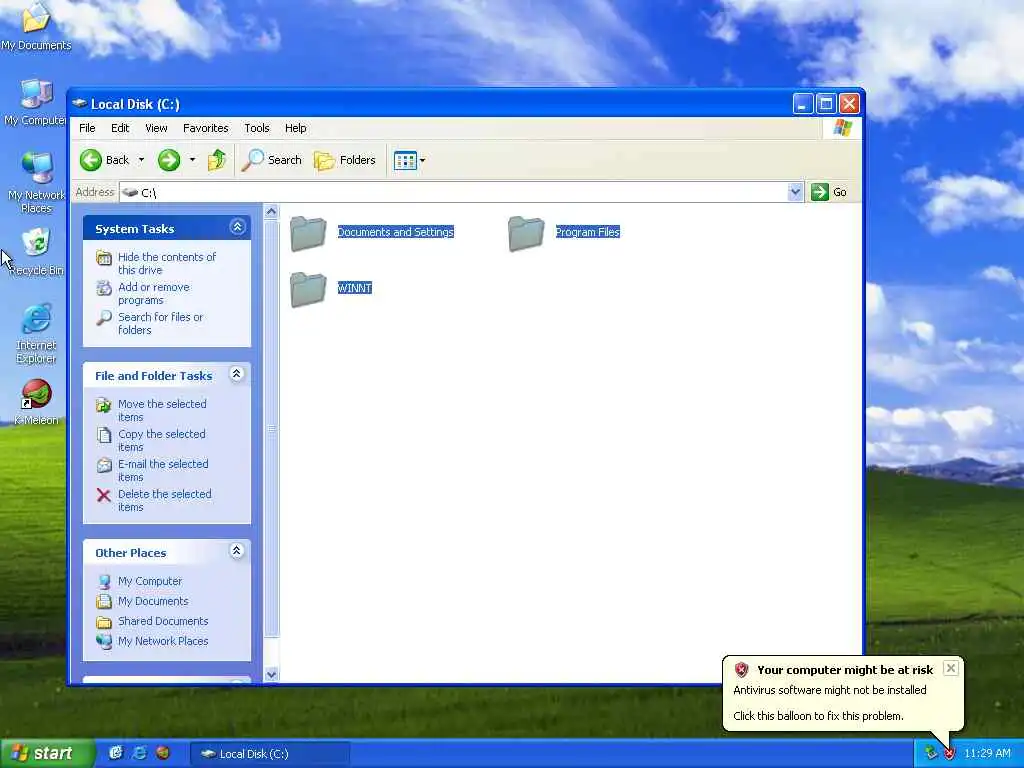The height and width of the screenshot is (768, 1024).
Task: Select the WINNT folder icon
Action: click(308, 289)
